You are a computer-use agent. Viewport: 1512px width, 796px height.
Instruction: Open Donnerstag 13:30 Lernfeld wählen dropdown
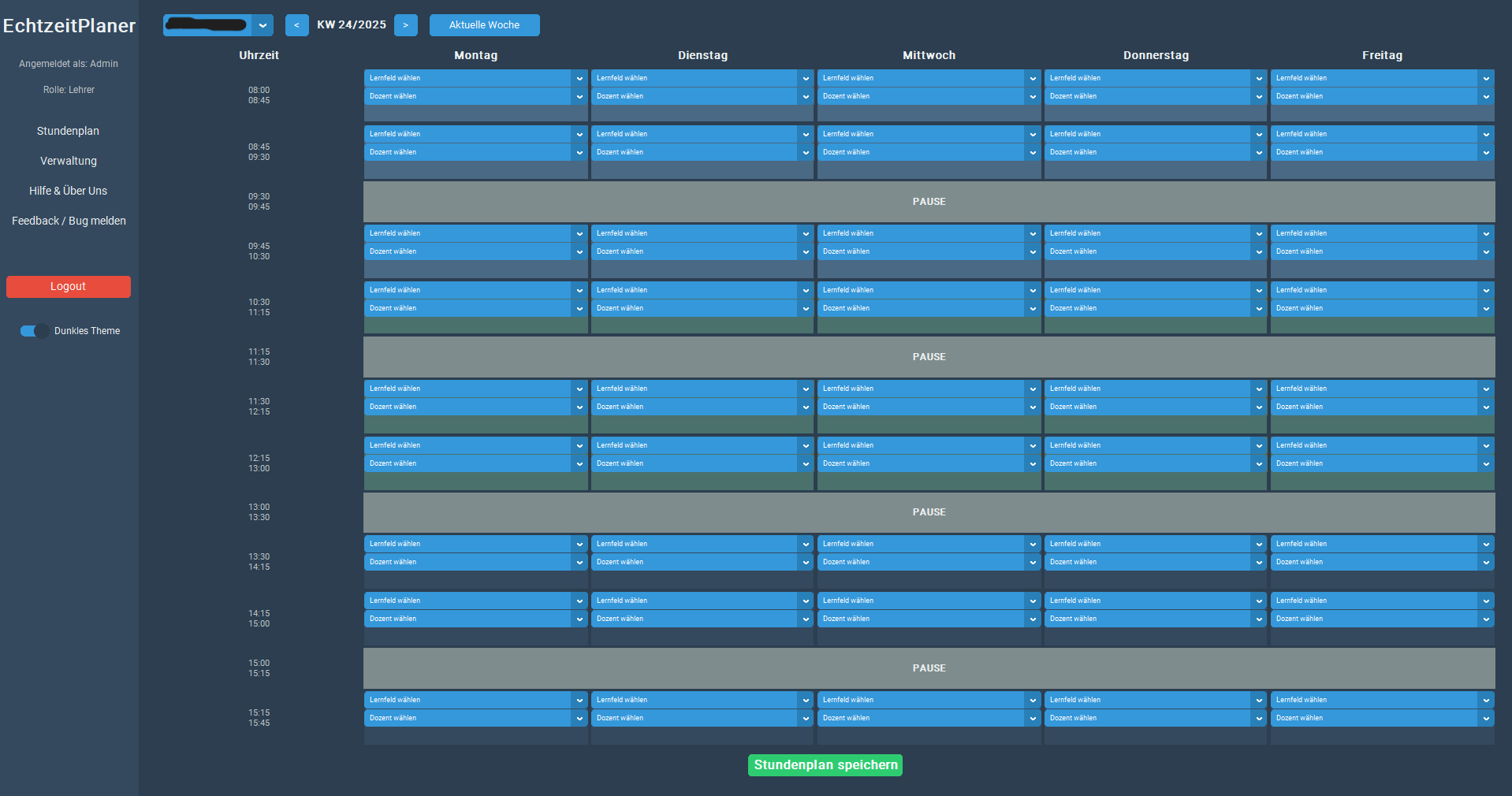[1155, 544]
